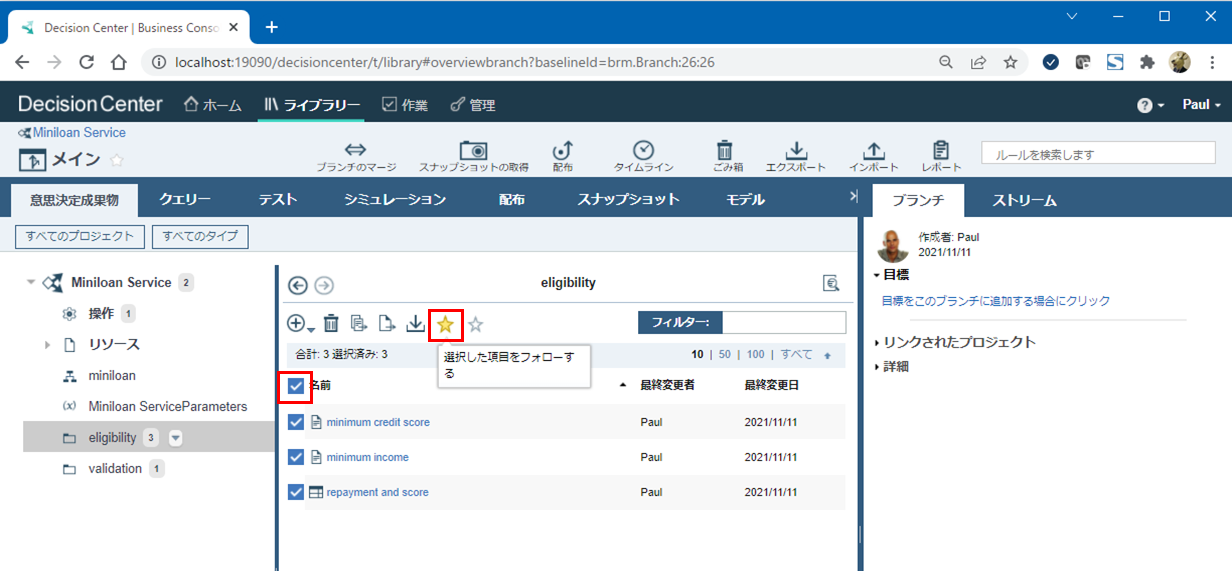Show 50 items per page
1232x571 pixels.
[x=724, y=355]
